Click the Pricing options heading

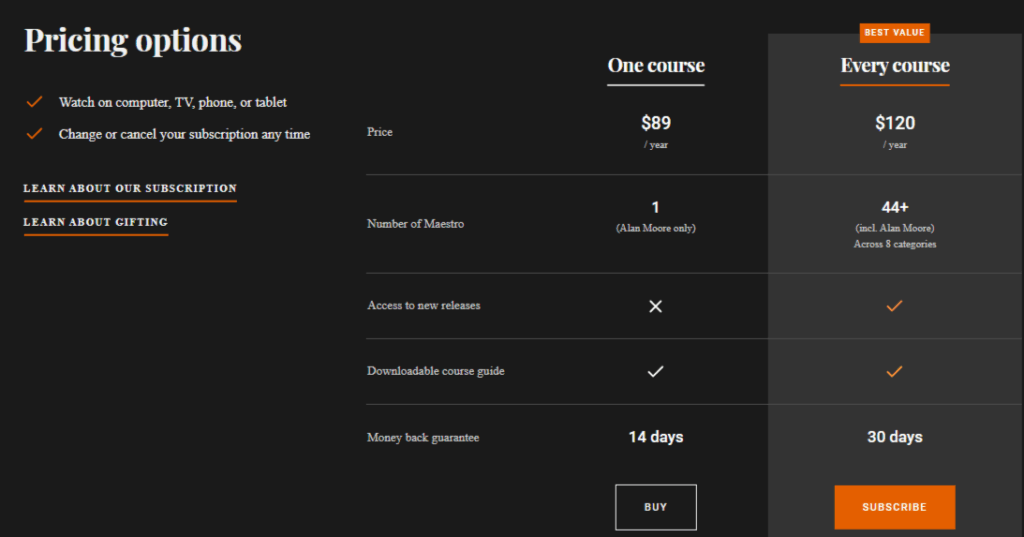coord(133,40)
